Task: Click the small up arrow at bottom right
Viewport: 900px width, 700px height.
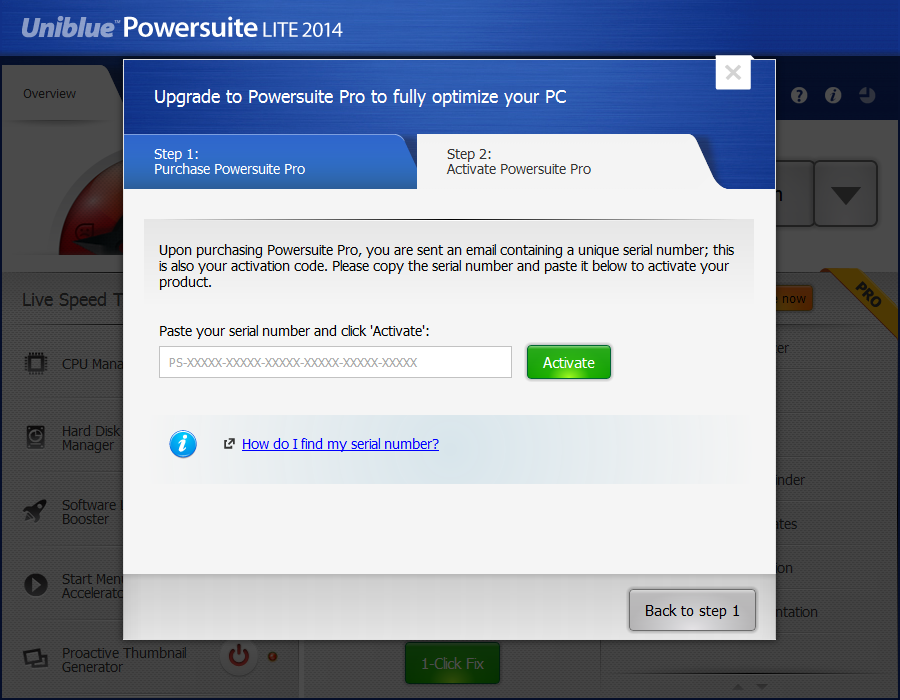Action: pyautogui.click(x=738, y=686)
